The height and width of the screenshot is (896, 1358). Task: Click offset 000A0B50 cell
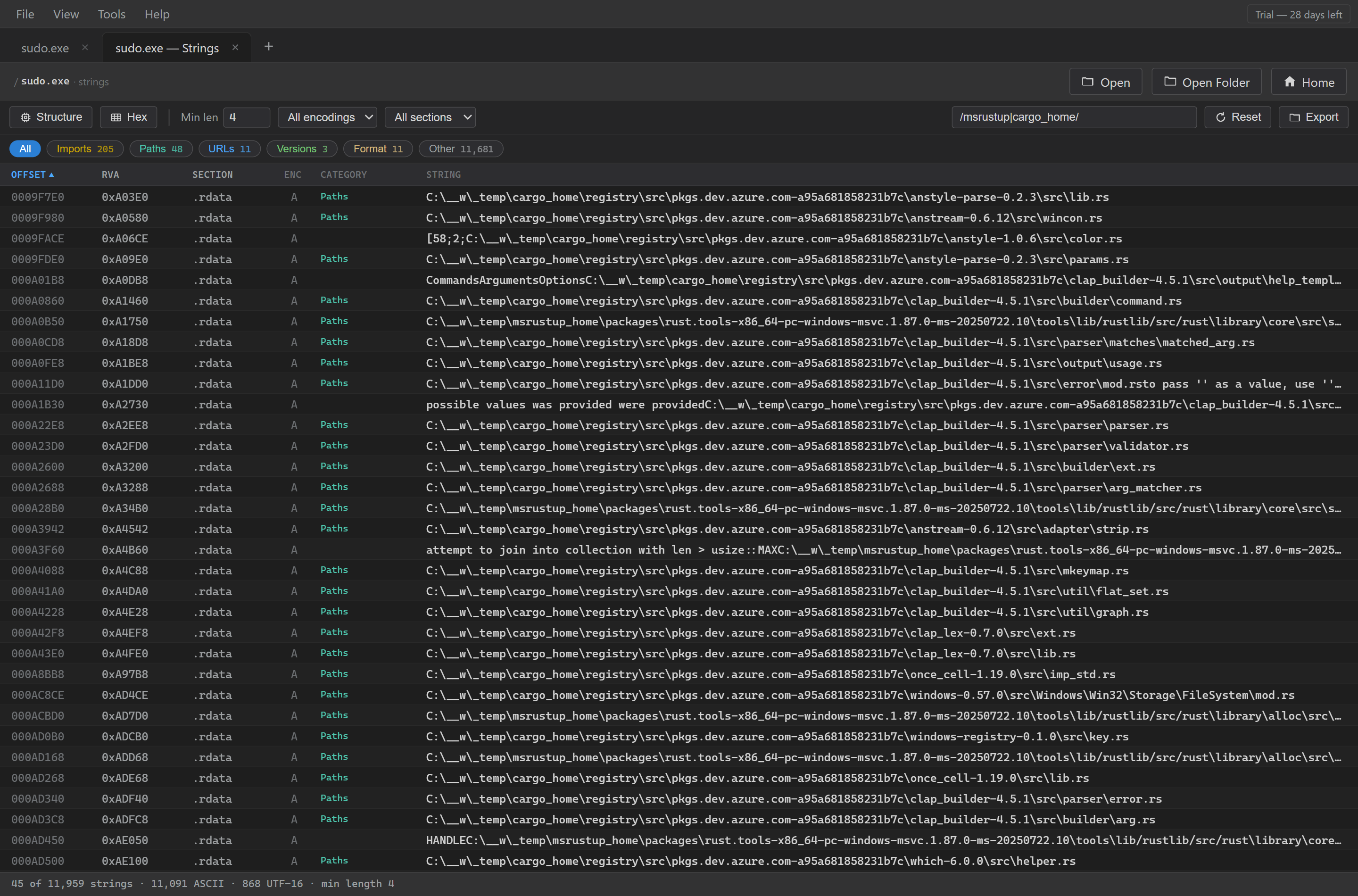(x=38, y=321)
